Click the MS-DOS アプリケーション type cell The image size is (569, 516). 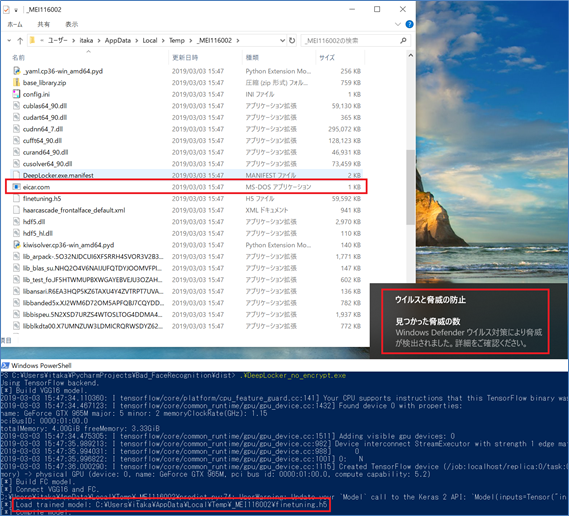278,187
